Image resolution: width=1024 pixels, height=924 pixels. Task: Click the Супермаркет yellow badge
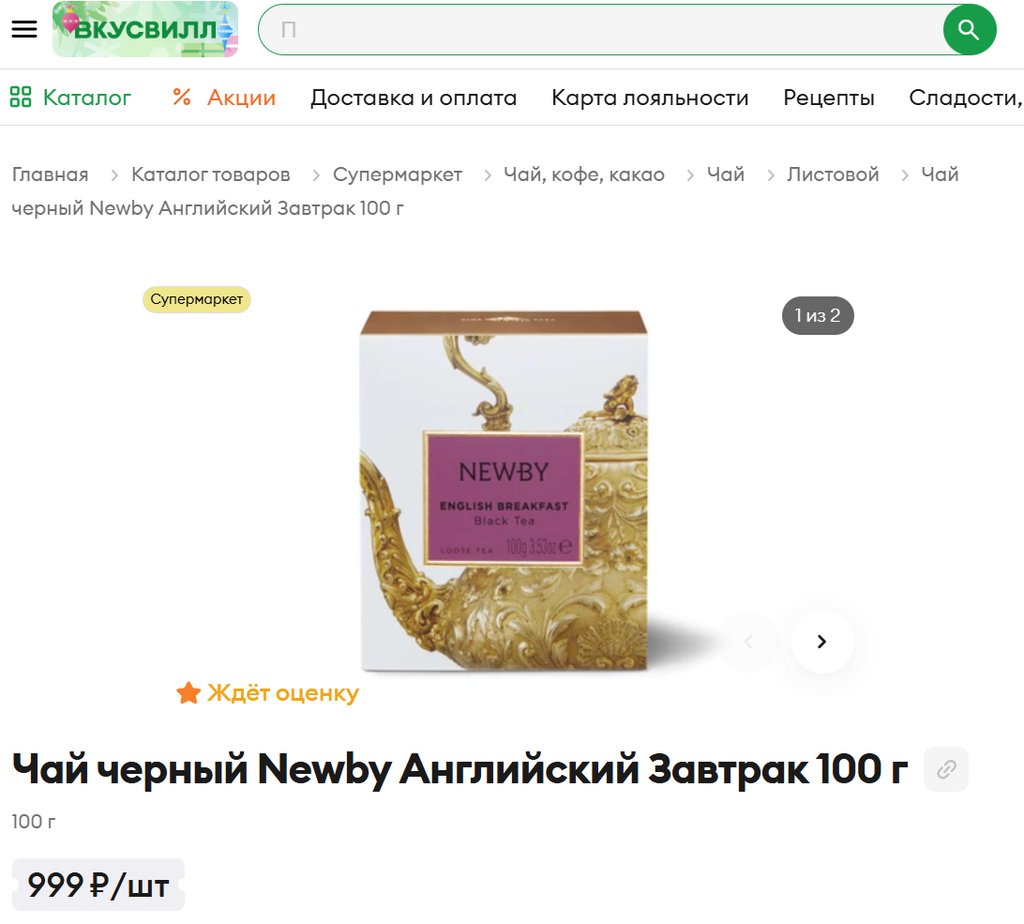[197, 299]
